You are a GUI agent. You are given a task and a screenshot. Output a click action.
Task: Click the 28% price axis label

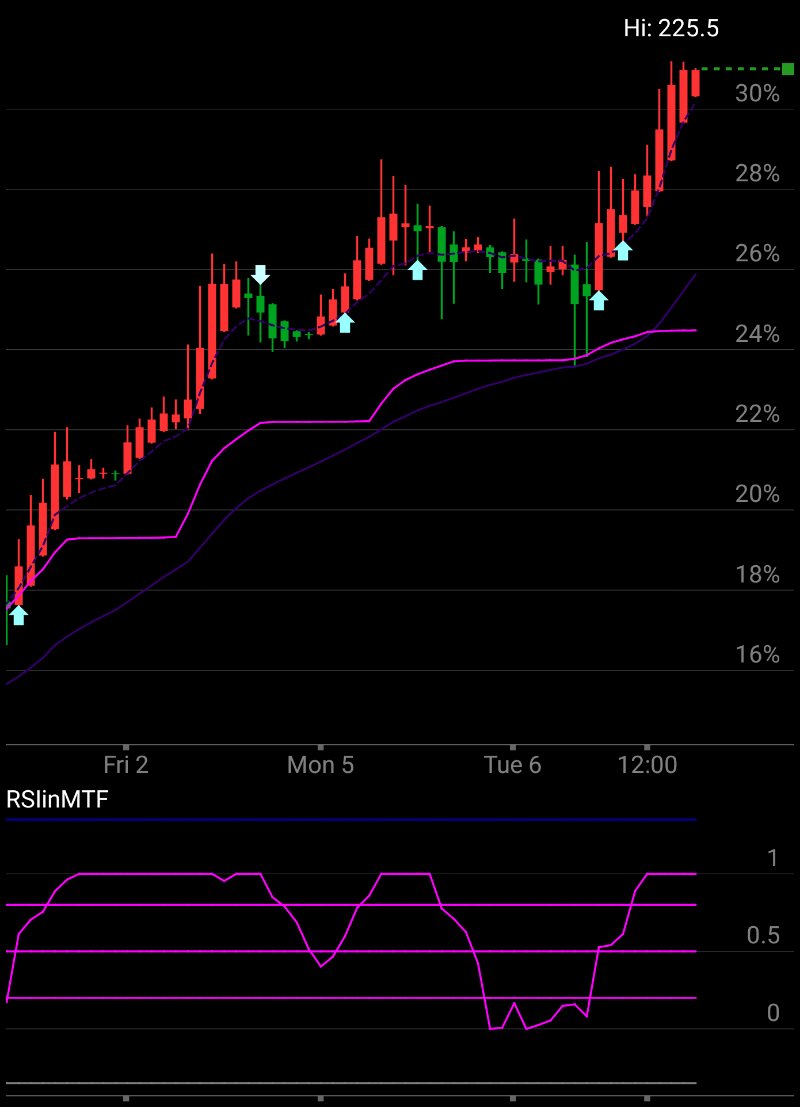pyautogui.click(x=757, y=174)
